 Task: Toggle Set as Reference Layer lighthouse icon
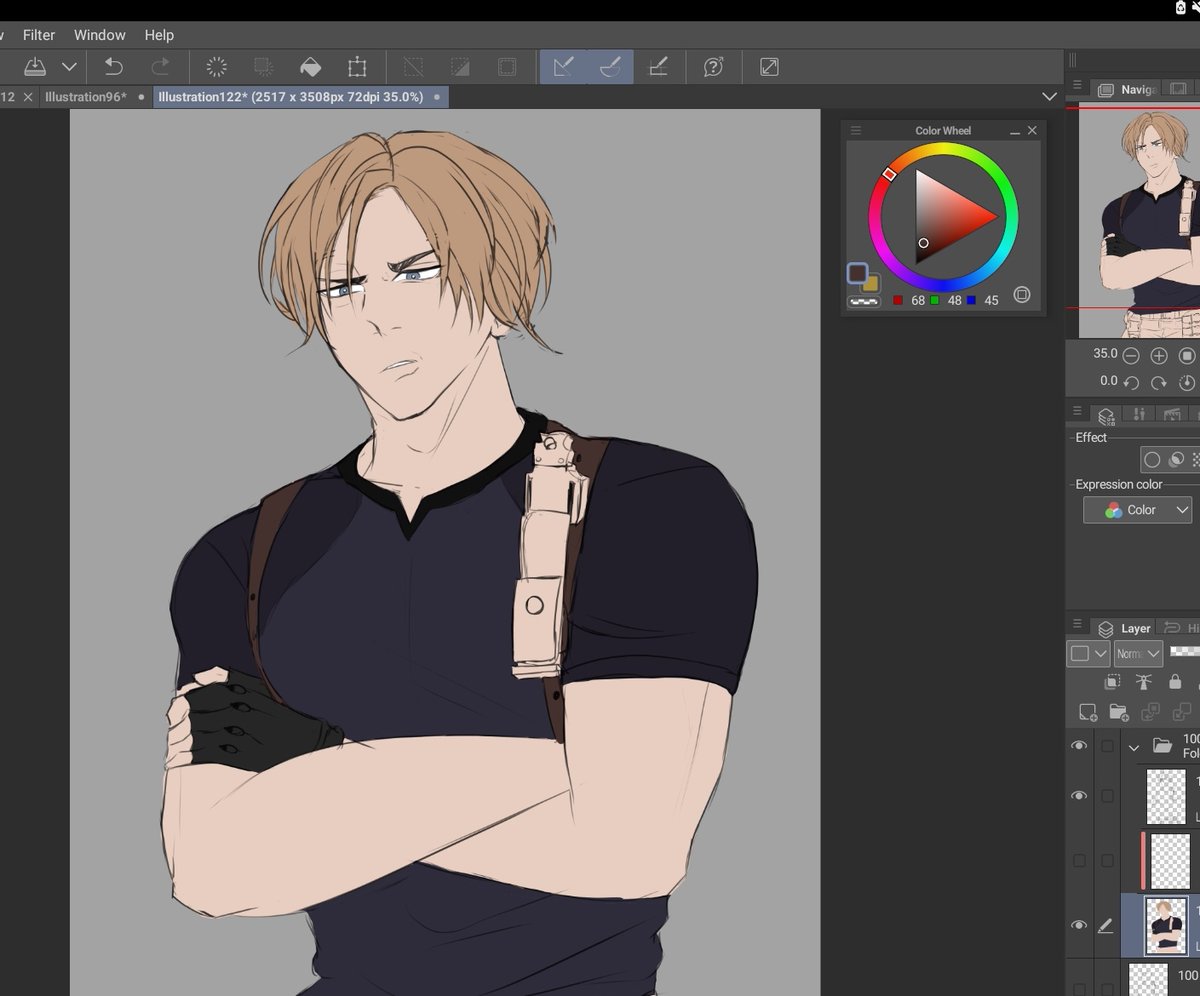(1143, 682)
